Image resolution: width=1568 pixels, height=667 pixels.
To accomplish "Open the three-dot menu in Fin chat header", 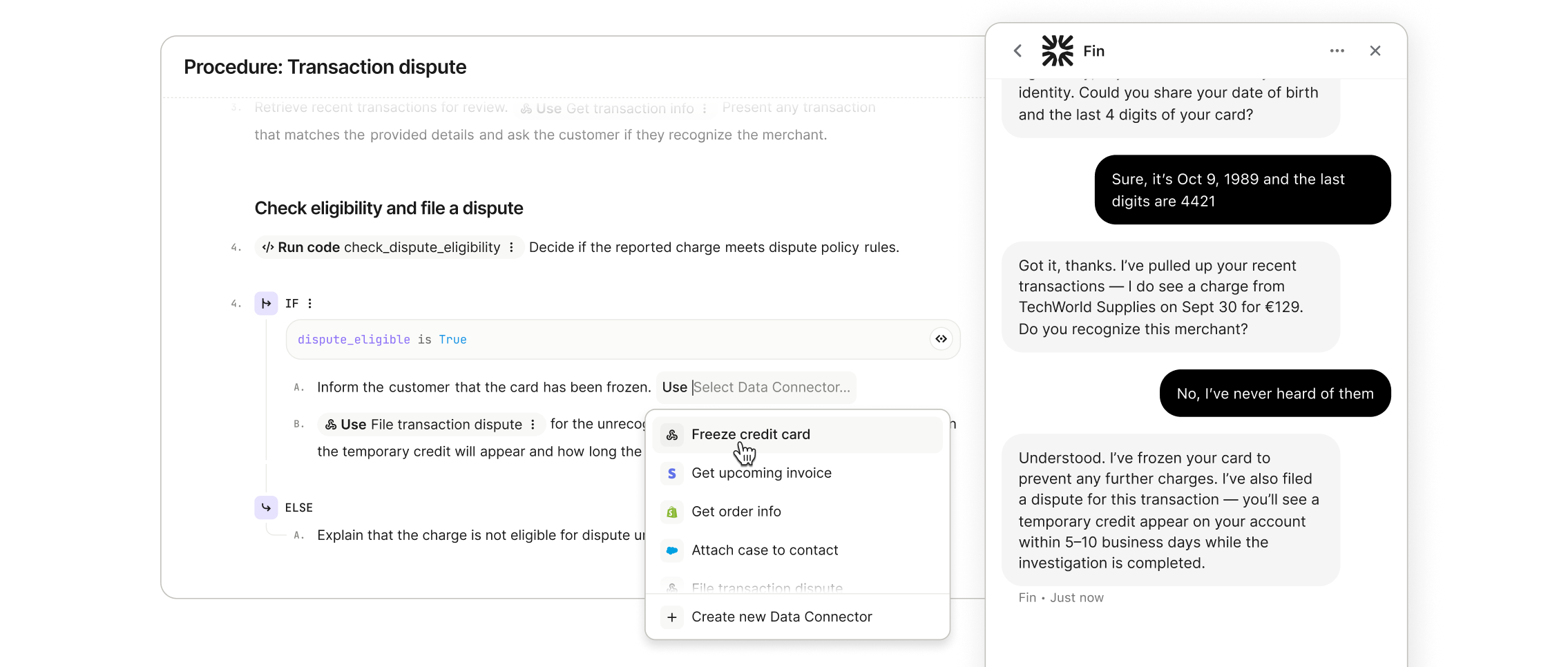I will click(1337, 51).
